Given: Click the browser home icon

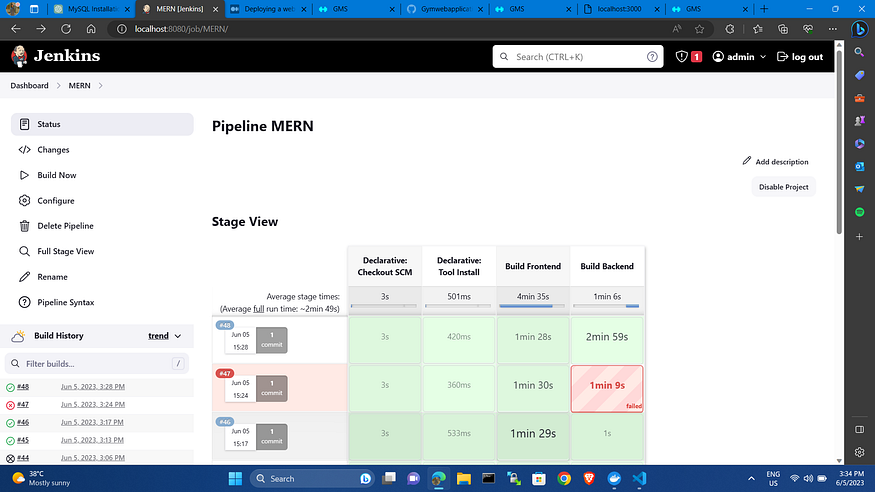Looking at the screenshot, I should tap(91, 29).
